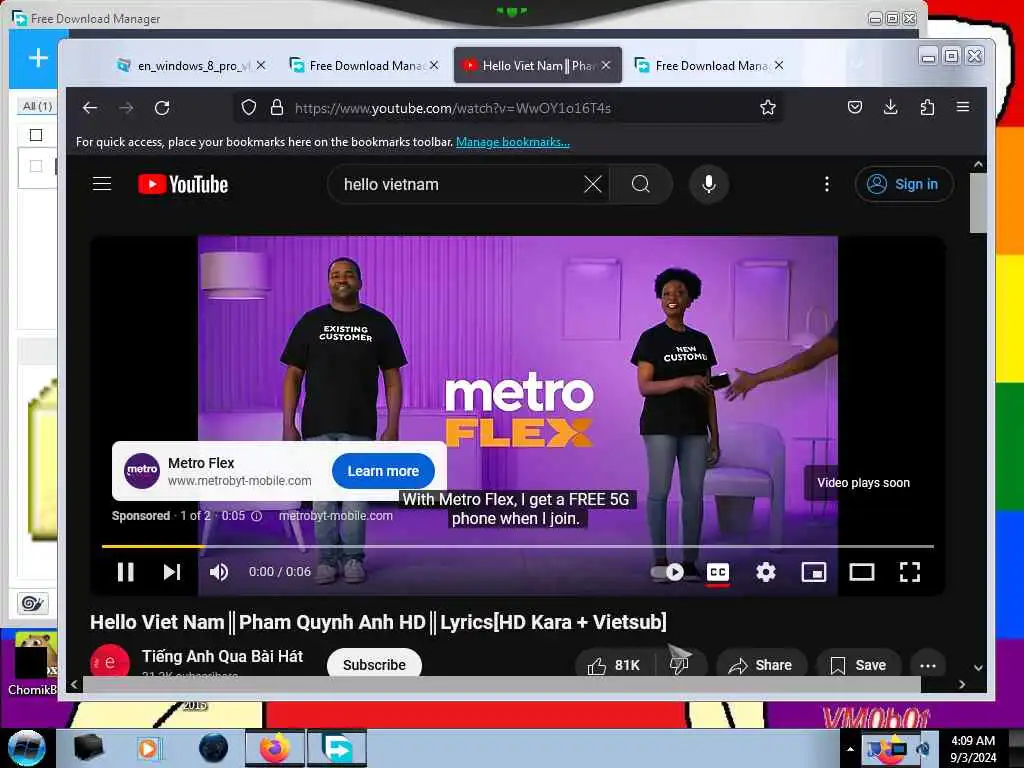Tick the download item row checkbox
1024x768 pixels.
click(36, 167)
